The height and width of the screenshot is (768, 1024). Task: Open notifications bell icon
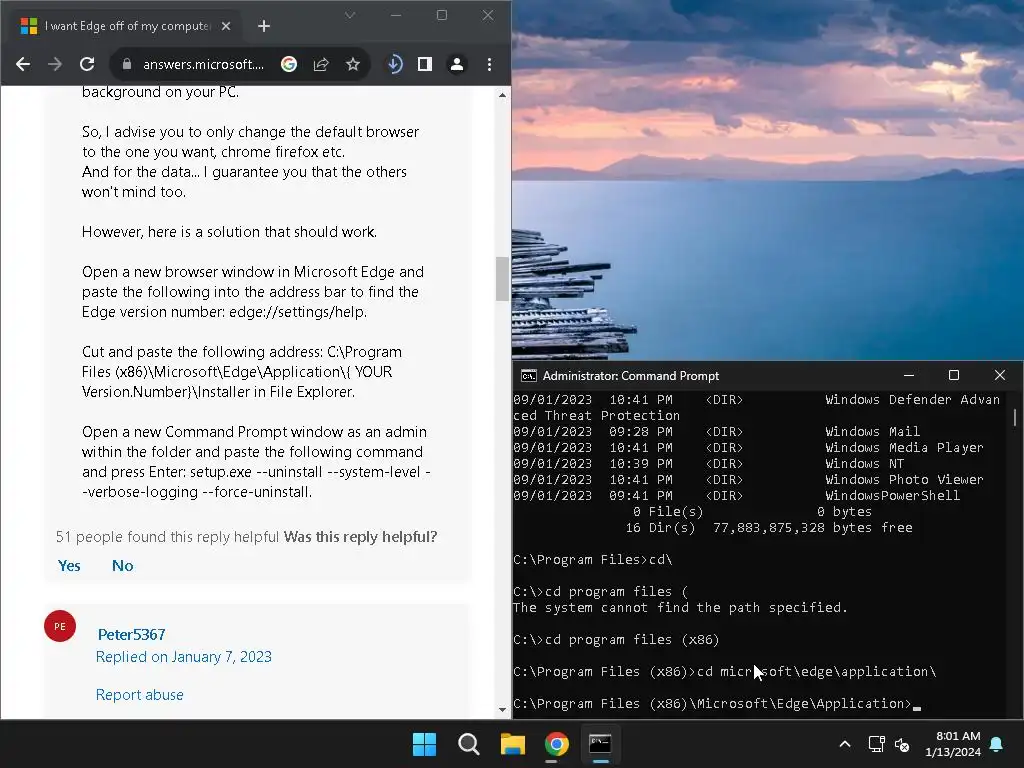997,744
